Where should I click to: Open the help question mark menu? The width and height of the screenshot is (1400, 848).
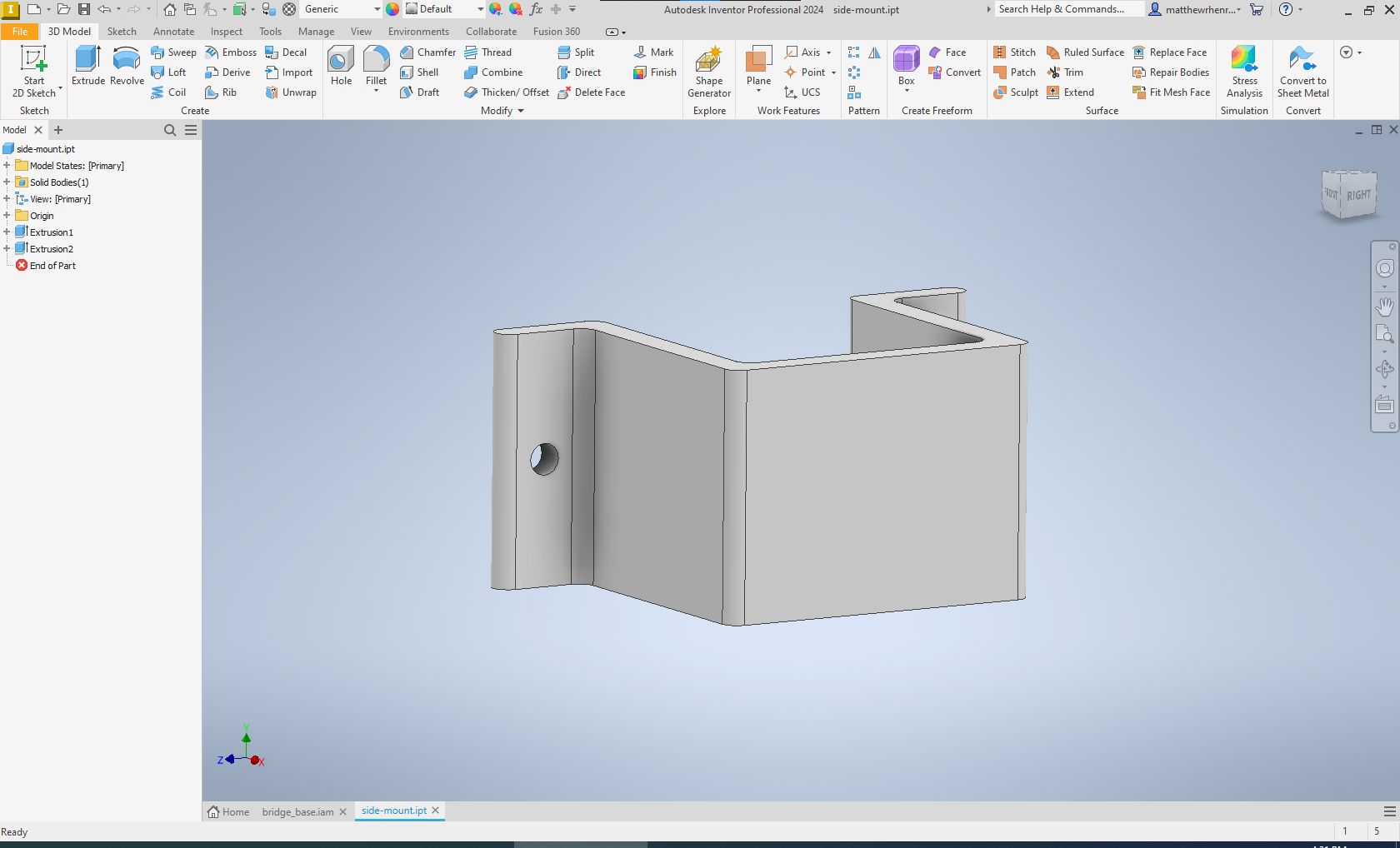point(1286,9)
